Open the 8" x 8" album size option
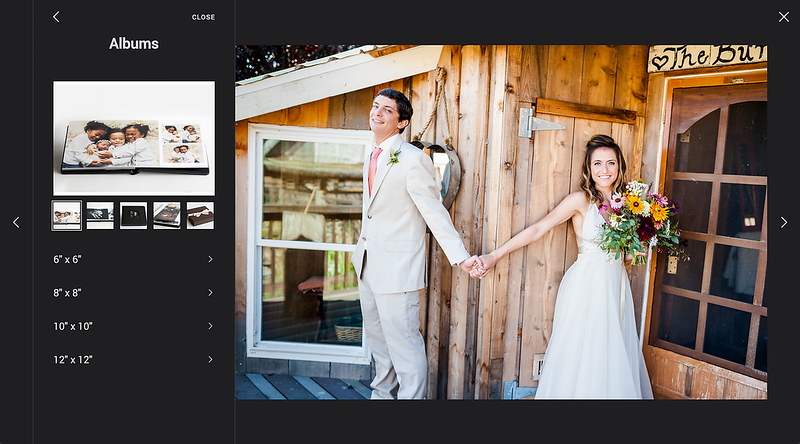Image resolution: width=800 pixels, height=444 pixels. 67,293
